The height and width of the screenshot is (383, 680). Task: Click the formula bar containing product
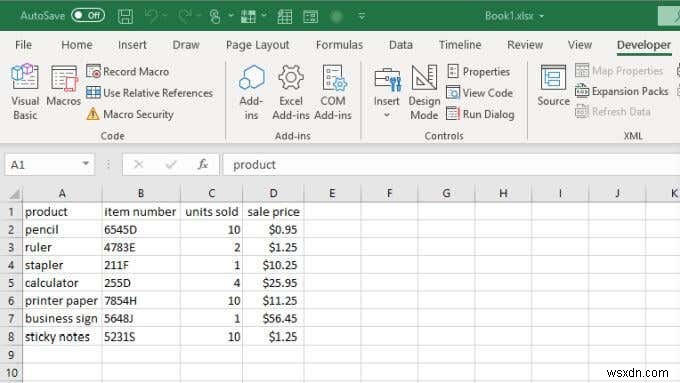(451, 165)
